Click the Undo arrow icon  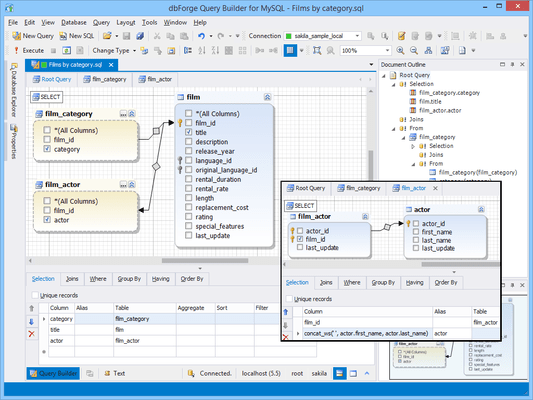pos(201,36)
